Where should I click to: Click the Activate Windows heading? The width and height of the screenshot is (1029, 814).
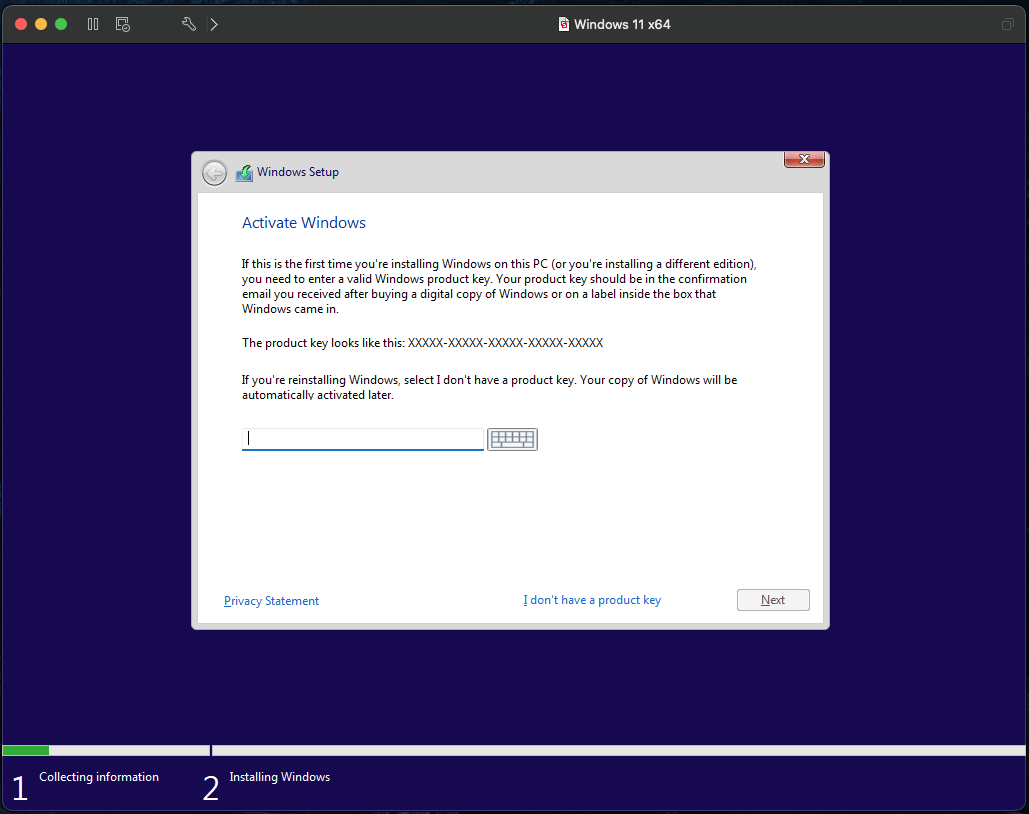pos(304,223)
